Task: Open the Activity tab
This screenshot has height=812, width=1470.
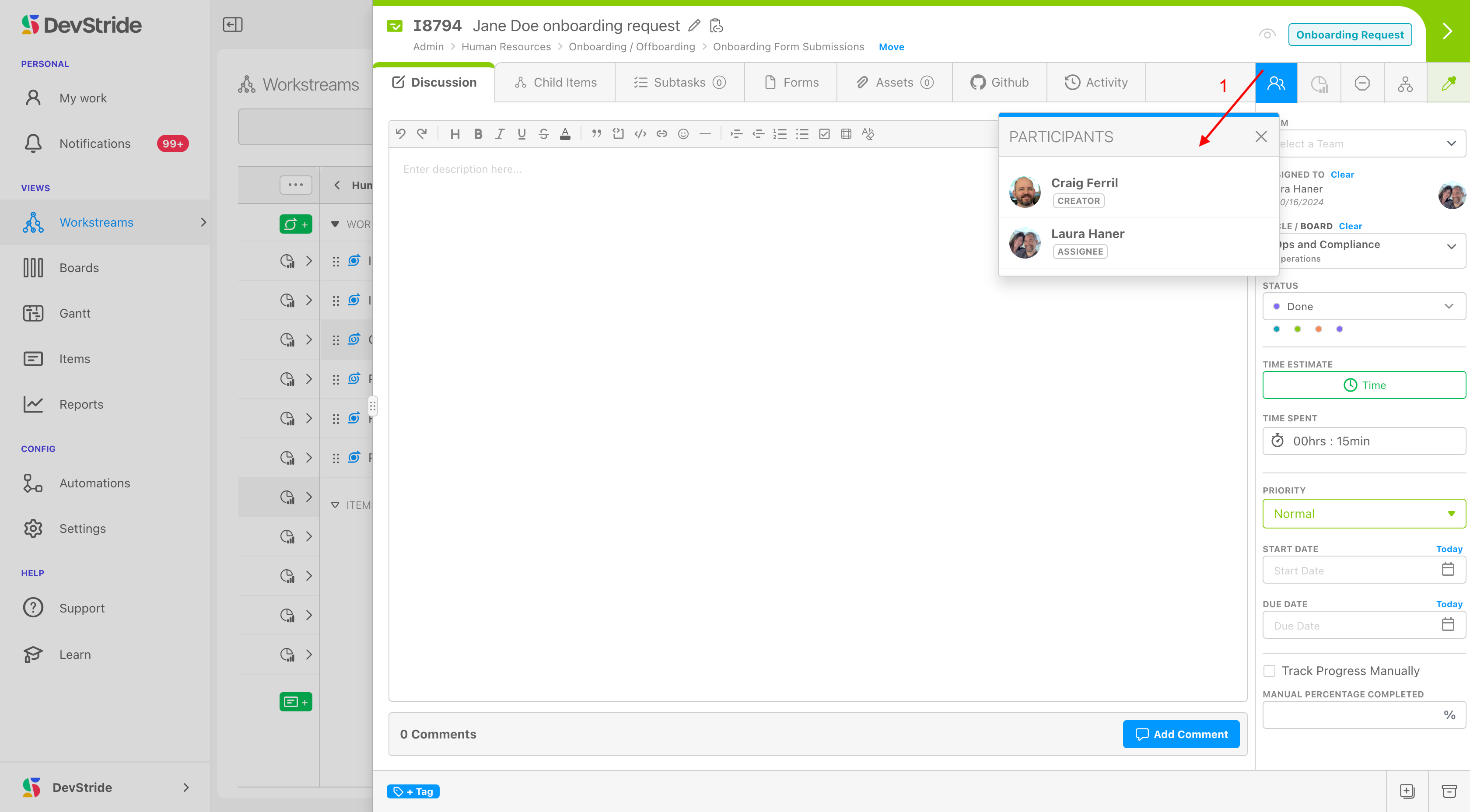Action: tap(1095, 83)
